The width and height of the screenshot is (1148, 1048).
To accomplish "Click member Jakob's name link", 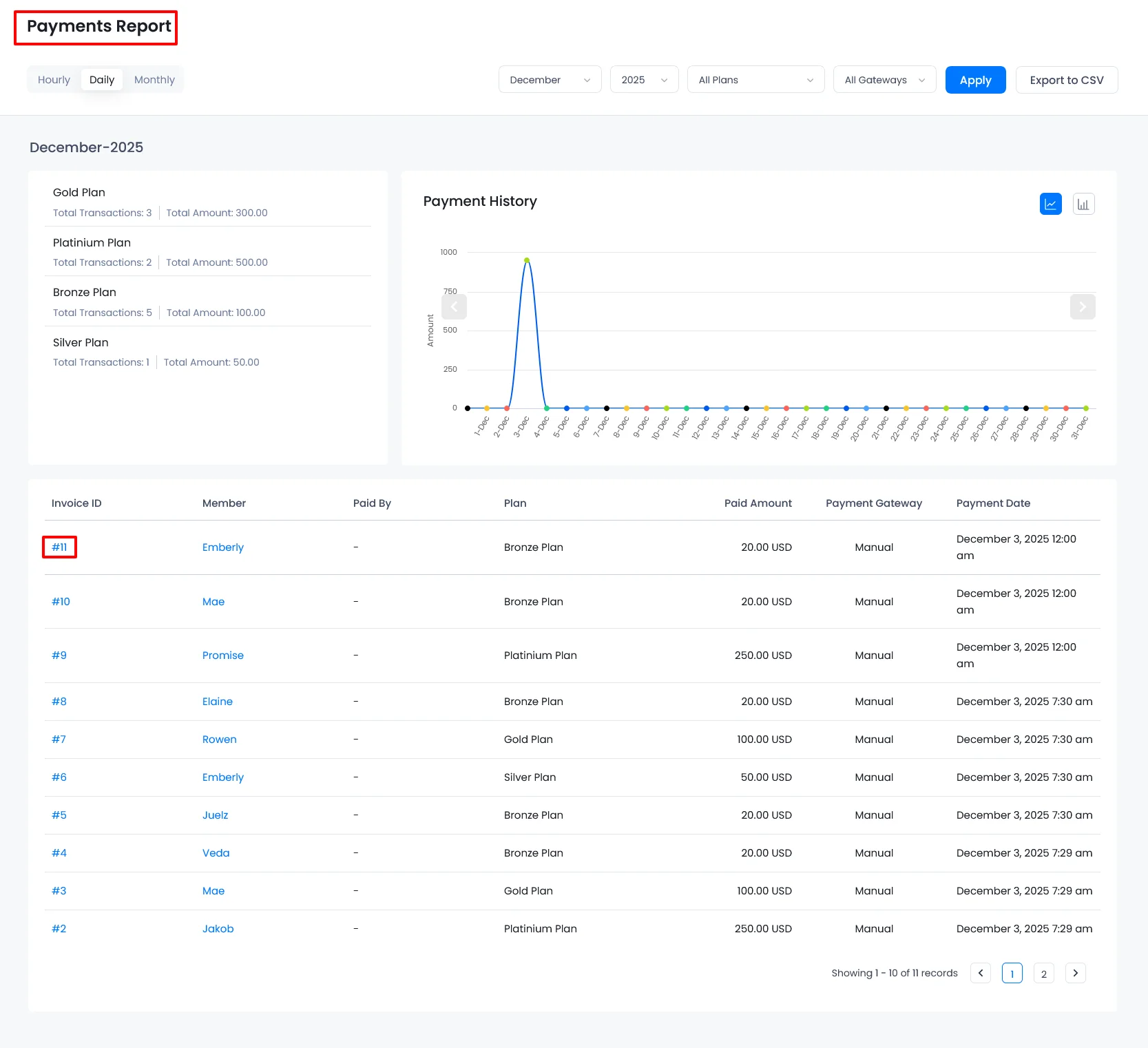I will pos(218,928).
